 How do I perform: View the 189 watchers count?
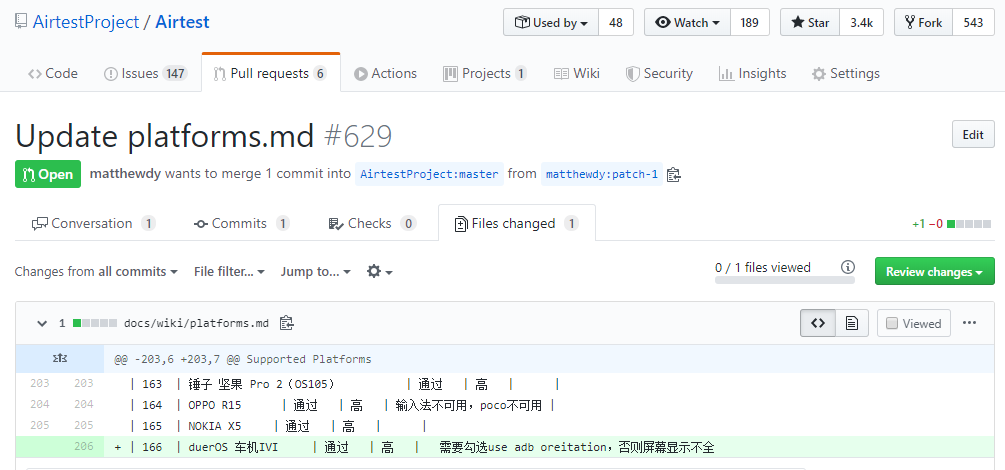click(x=750, y=22)
